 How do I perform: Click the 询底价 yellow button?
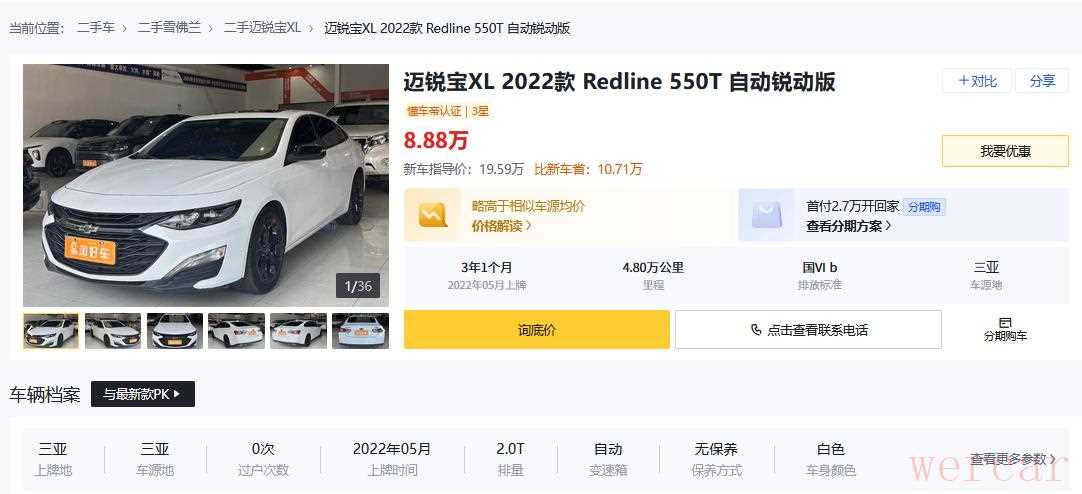[x=537, y=330]
